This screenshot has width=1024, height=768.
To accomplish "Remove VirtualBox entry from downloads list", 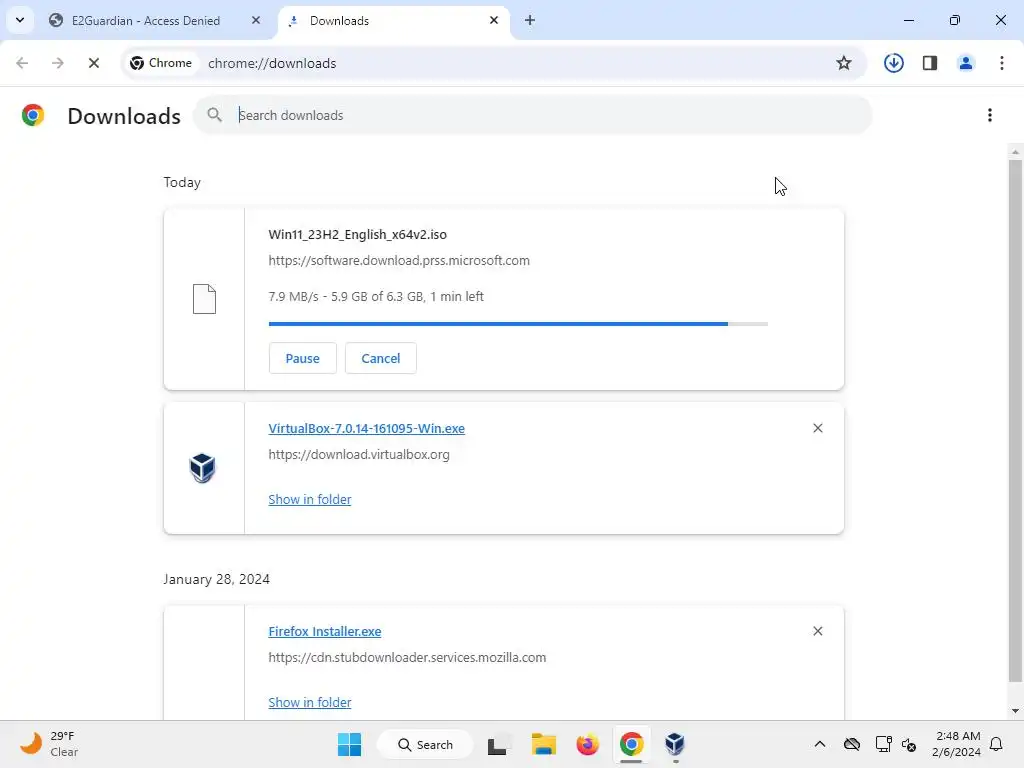I will [x=818, y=428].
